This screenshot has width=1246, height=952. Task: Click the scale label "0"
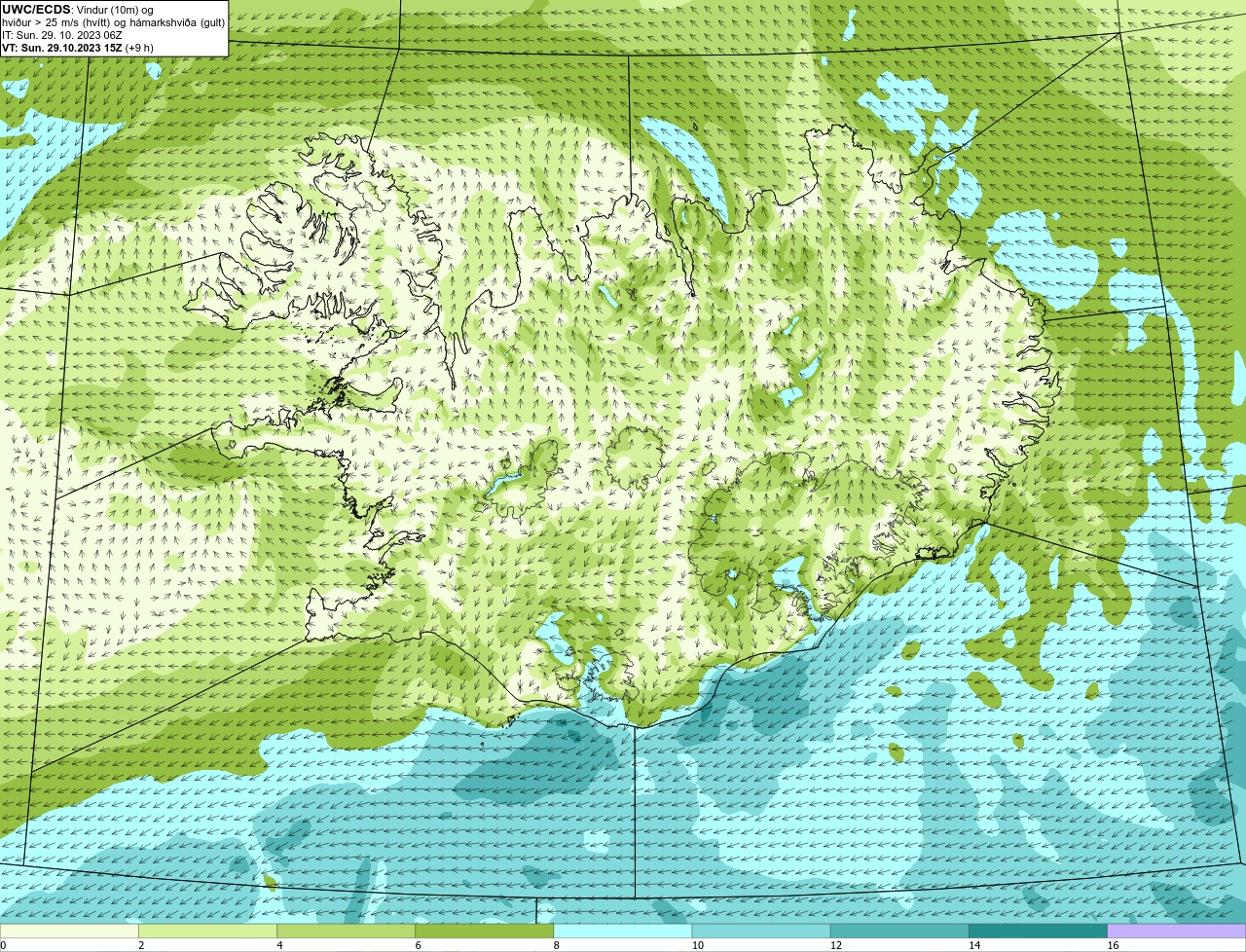4,945
